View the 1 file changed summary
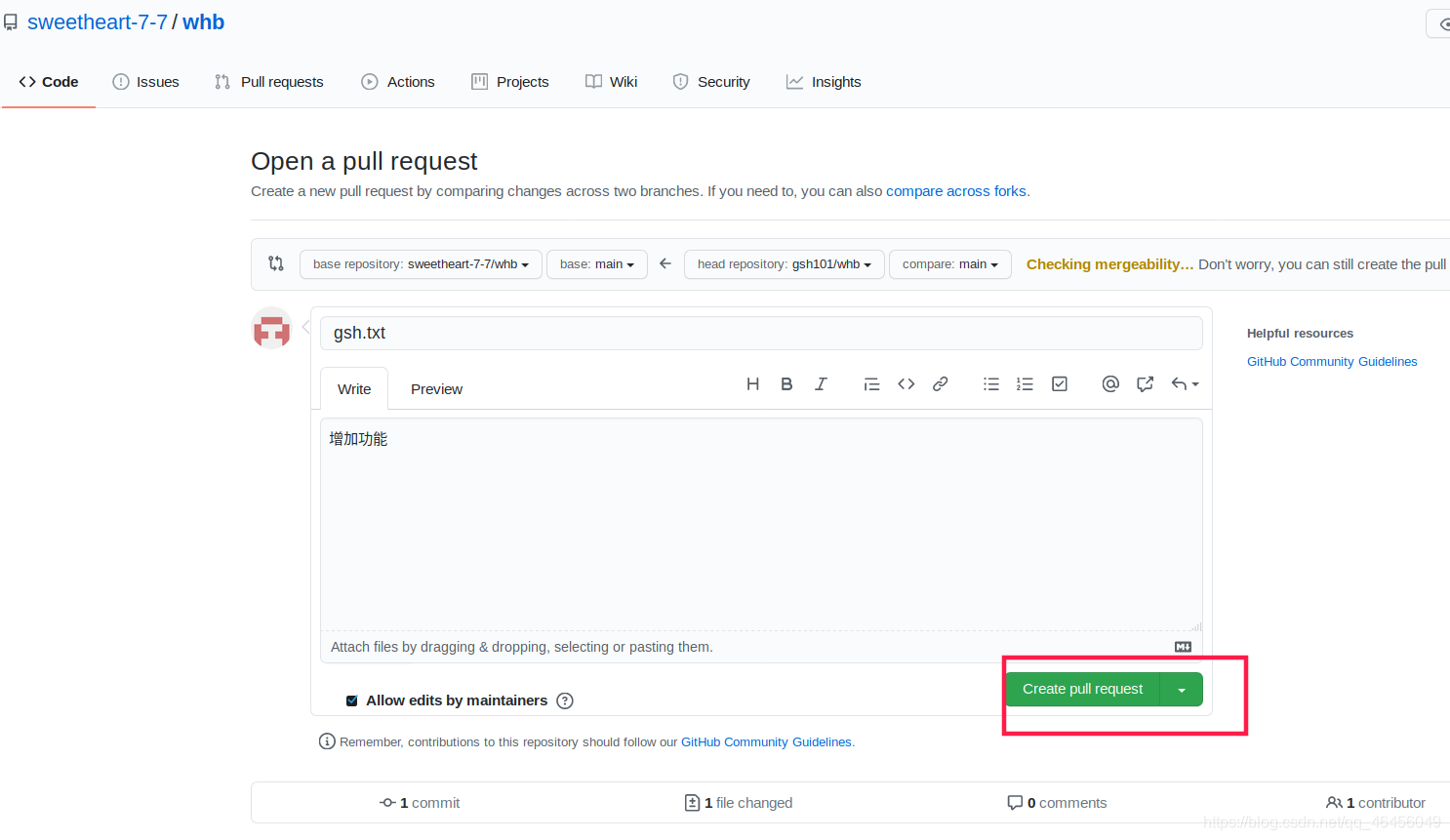Screen dimensions: 1450x840 click(739, 803)
